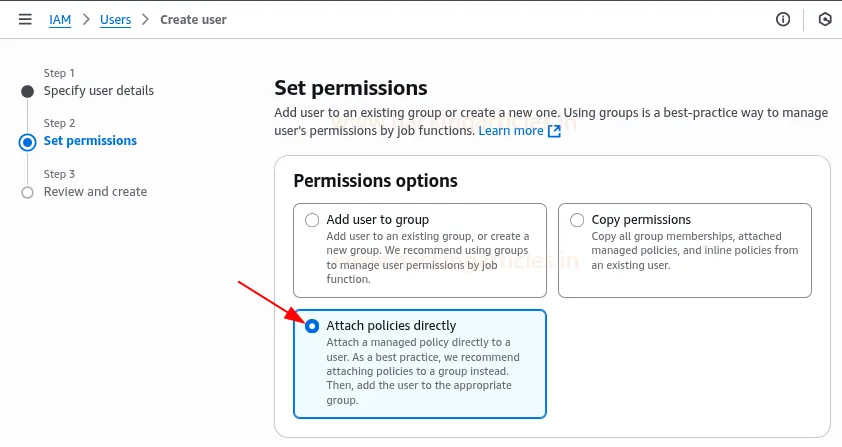This screenshot has width=842, height=447.
Task: Click the external link icon beside Learn more
Action: (555, 131)
